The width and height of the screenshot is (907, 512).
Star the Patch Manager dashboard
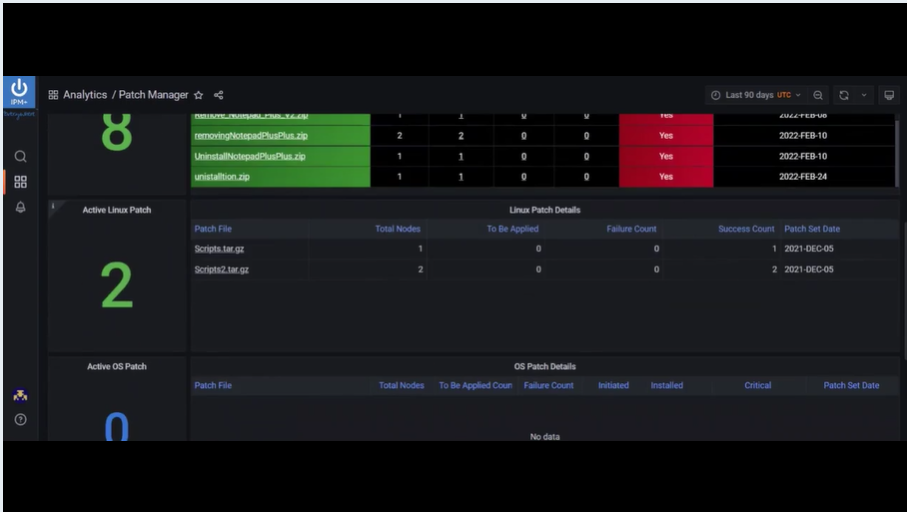click(x=198, y=95)
